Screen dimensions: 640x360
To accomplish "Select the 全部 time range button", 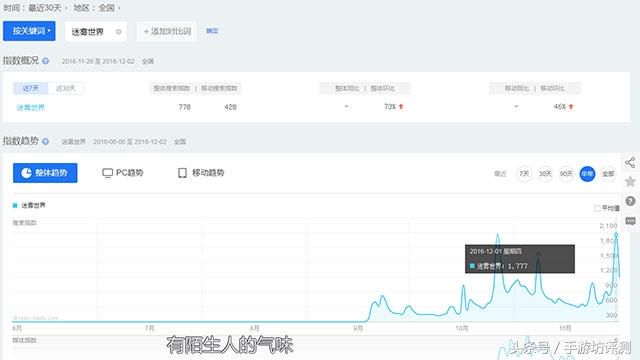I will point(608,174).
